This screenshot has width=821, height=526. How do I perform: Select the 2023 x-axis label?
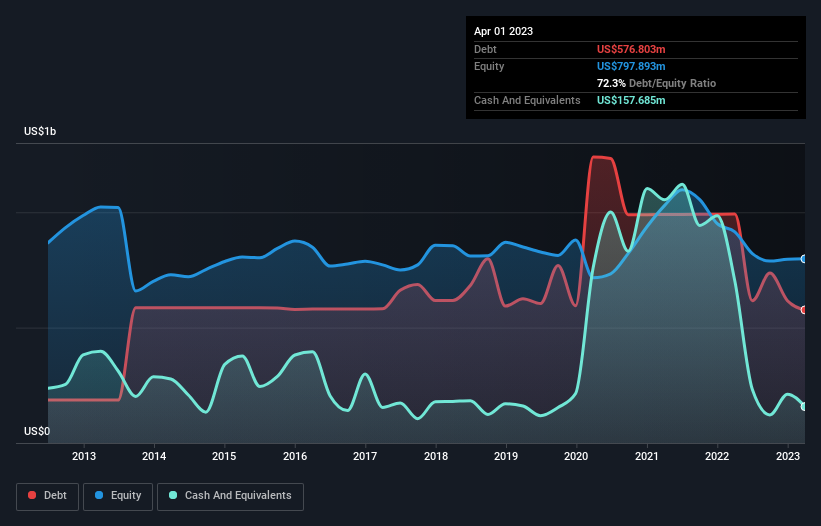[x=787, y=456]
